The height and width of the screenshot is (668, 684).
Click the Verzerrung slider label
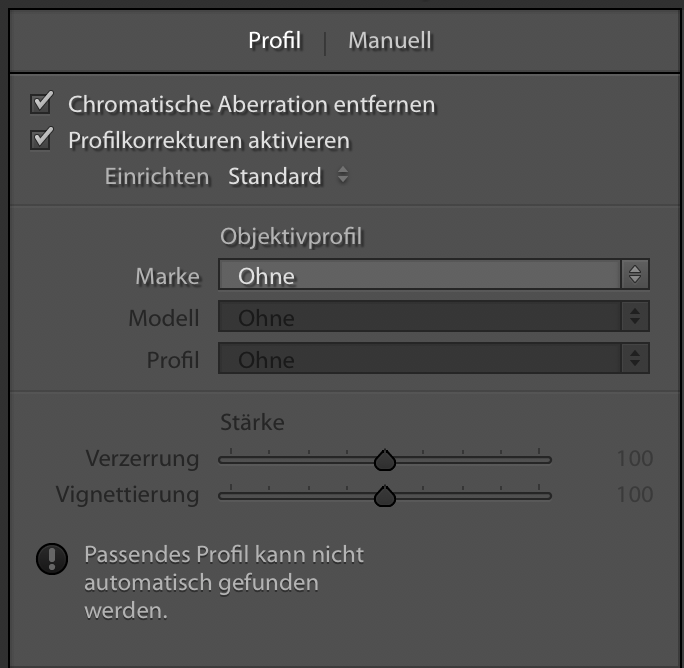[x=143, y=459]
